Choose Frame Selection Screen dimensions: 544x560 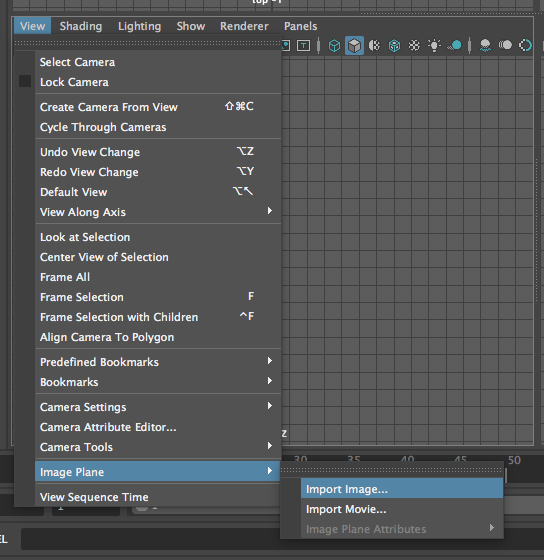tap(158, 297)
